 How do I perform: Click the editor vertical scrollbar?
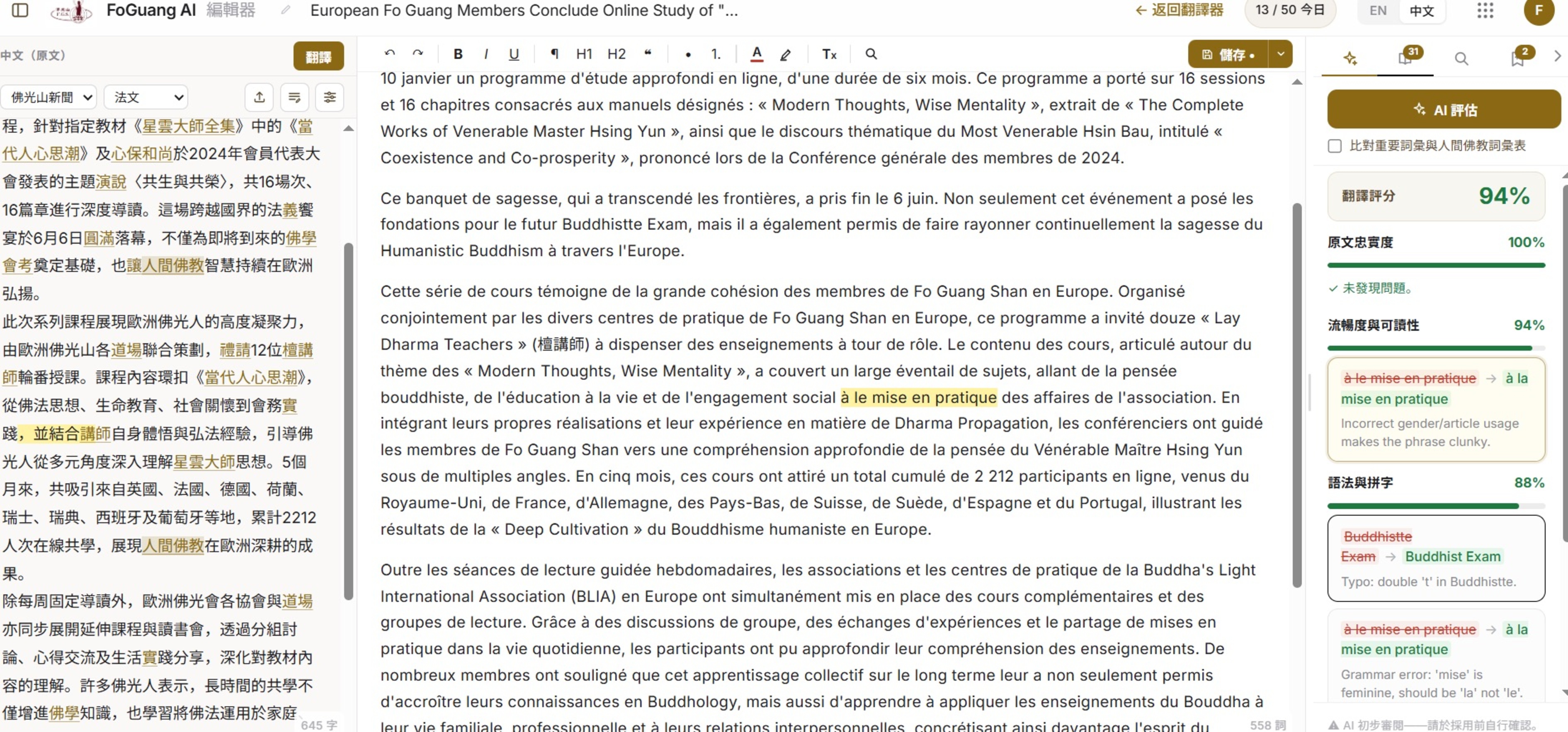click(x=1297, y=395)
